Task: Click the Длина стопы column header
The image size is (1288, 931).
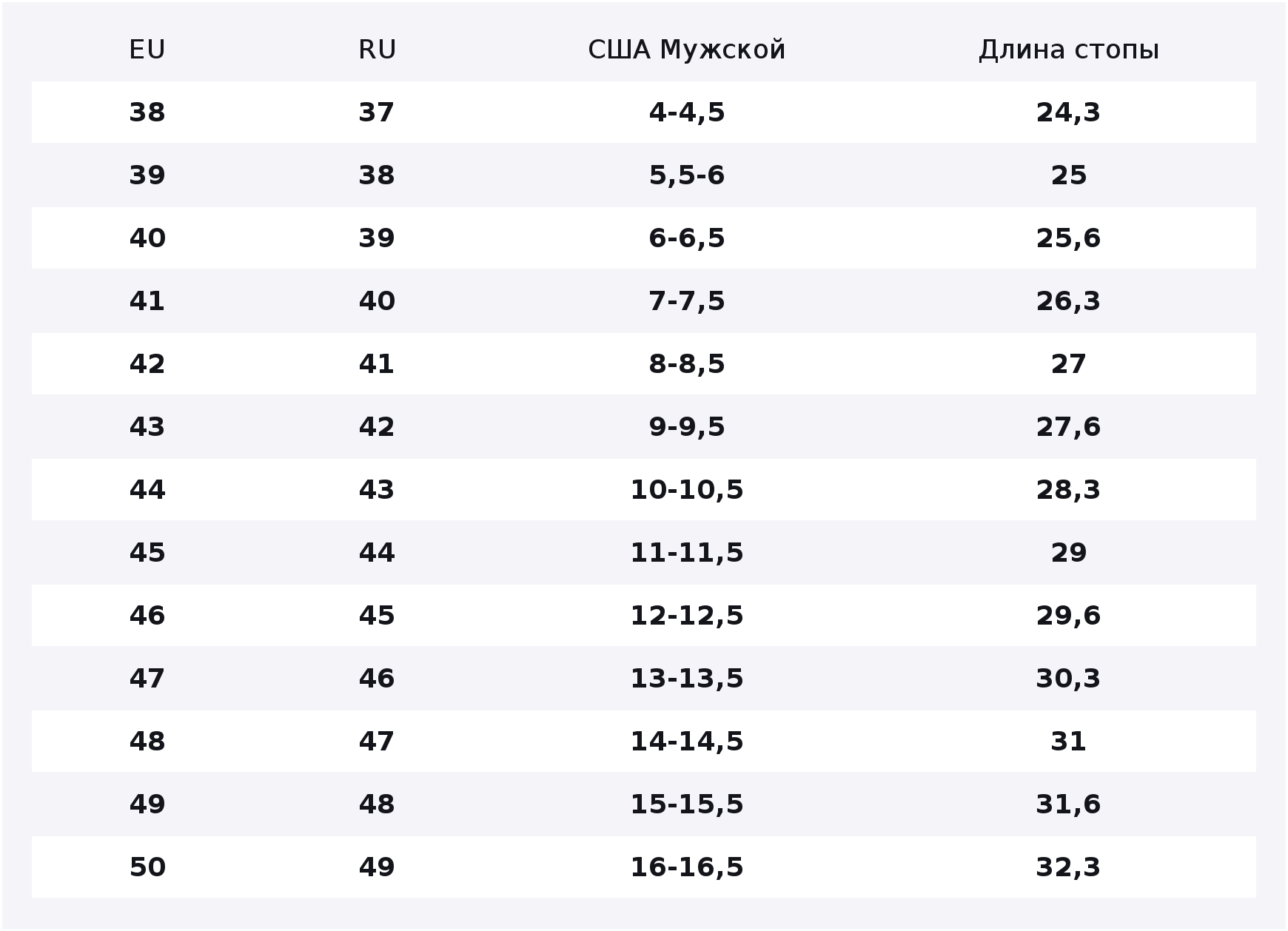Action: point(1068,50)
